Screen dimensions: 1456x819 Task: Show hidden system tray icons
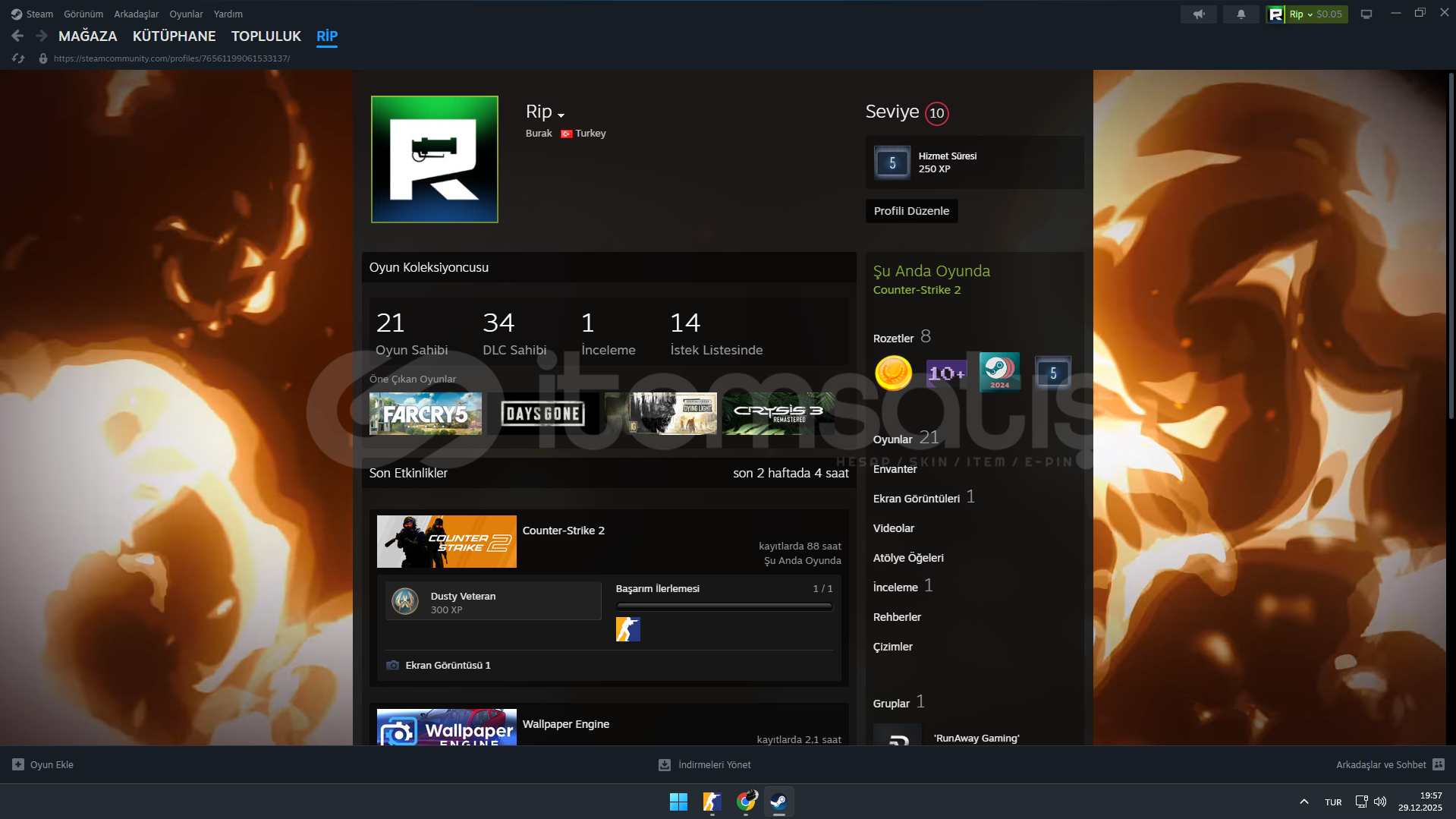(x=1303, y=802)
